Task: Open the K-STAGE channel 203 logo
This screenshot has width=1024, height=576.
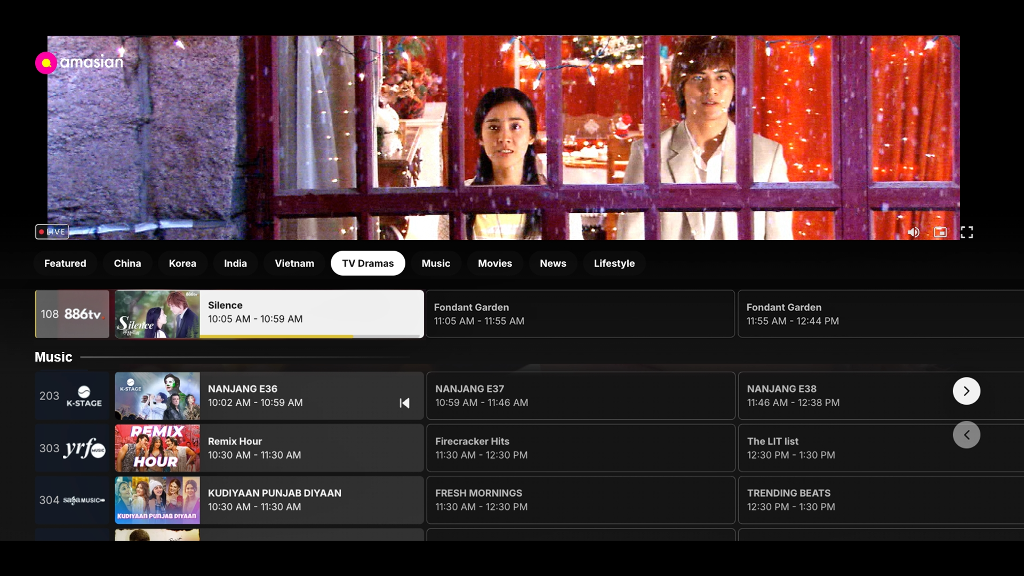Action: (x=72, y=396)
